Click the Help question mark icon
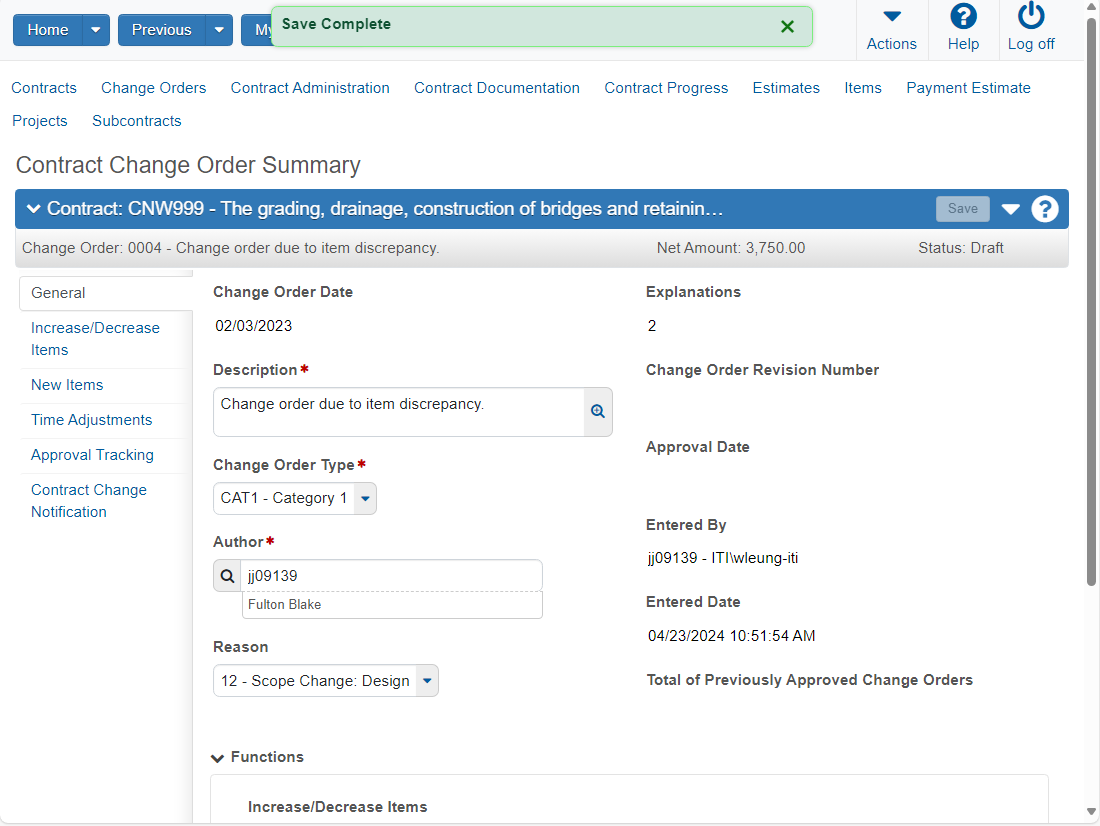This screenshot has width=1100, height=826. pyautogui.click(x=963, y=17)
